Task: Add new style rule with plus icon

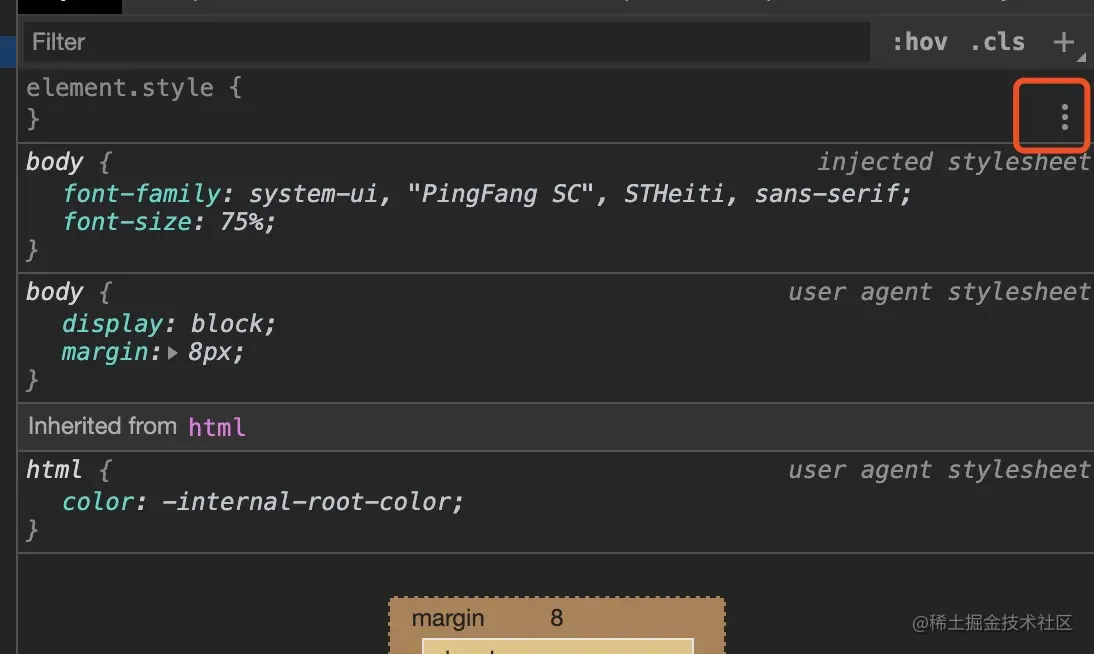Action: point(1063,42)
